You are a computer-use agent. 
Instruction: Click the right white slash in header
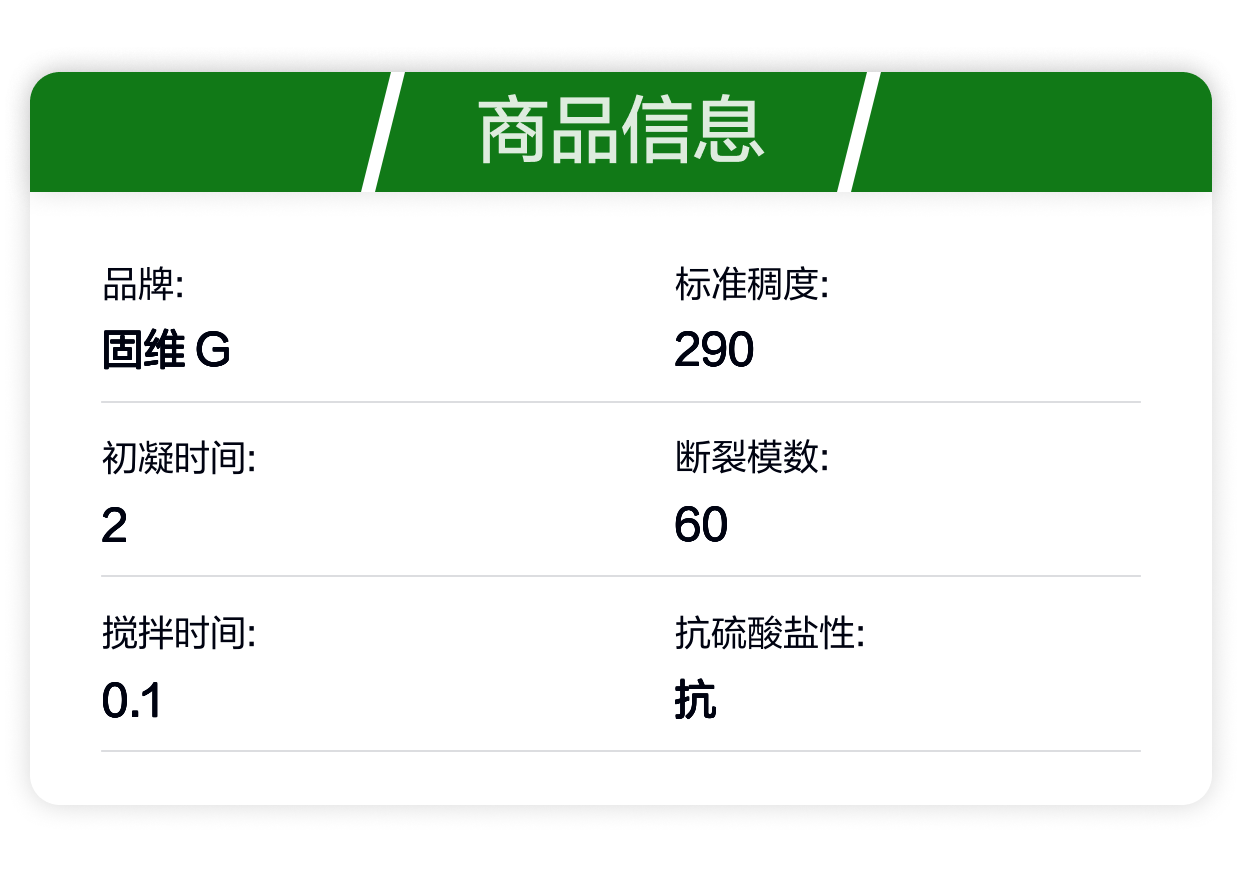(x=858, y=131)
